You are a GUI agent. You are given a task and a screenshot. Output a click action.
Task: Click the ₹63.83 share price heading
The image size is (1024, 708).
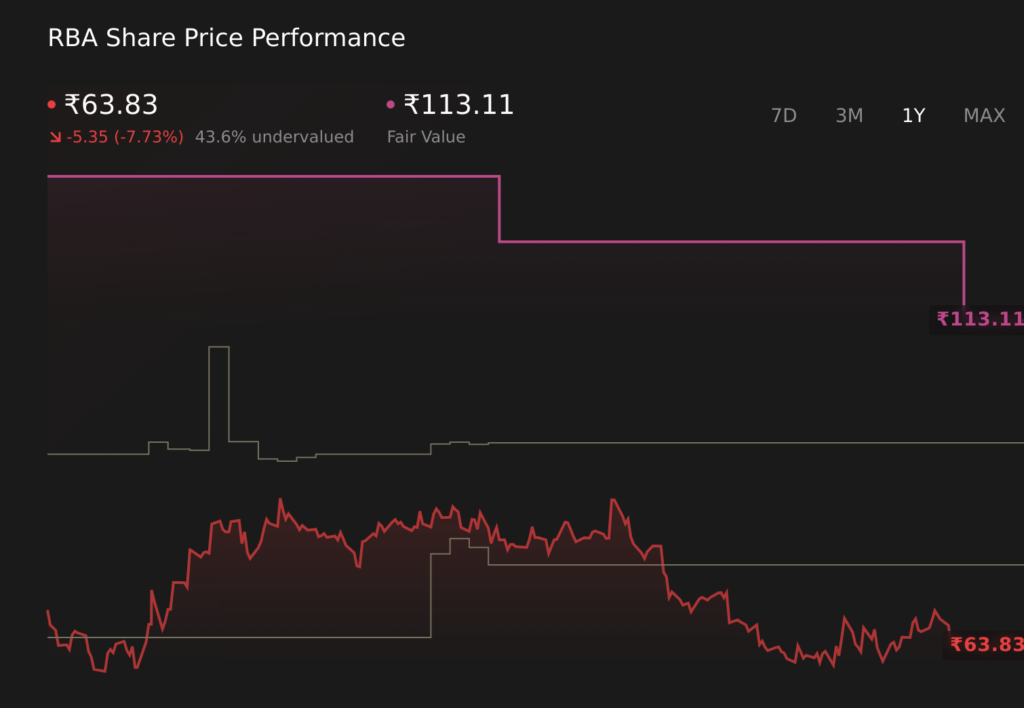click(x=111, y=105)
